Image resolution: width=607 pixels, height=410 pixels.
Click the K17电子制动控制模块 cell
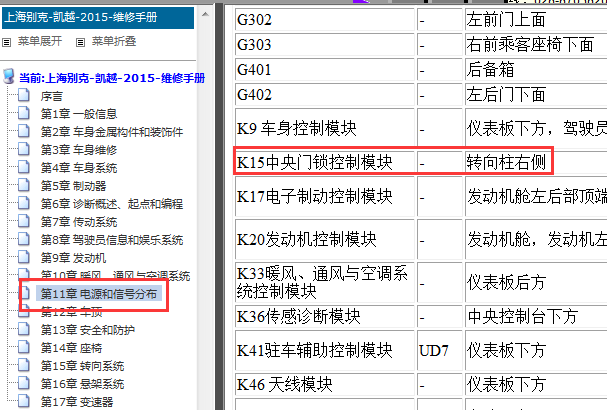[324, 196]
